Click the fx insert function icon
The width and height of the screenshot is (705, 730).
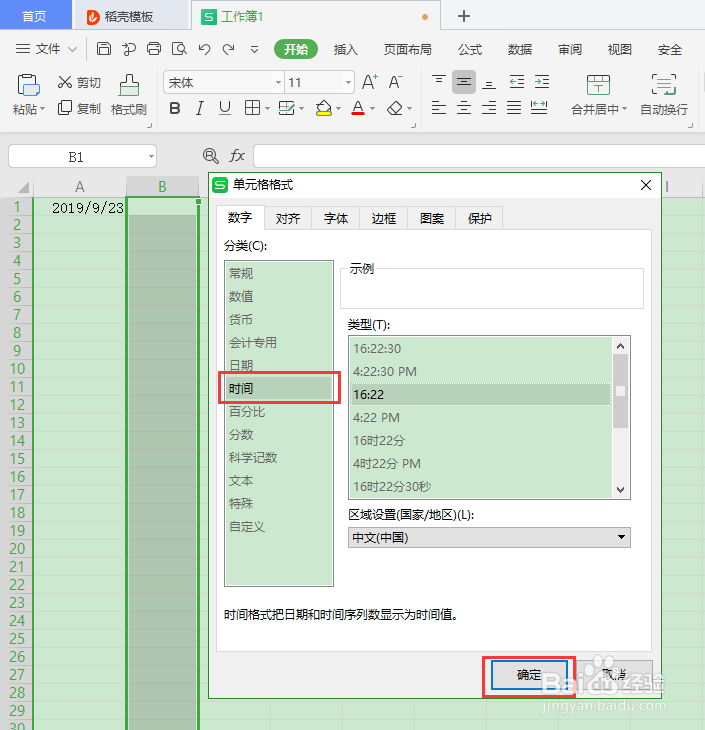tap(237, 155)
